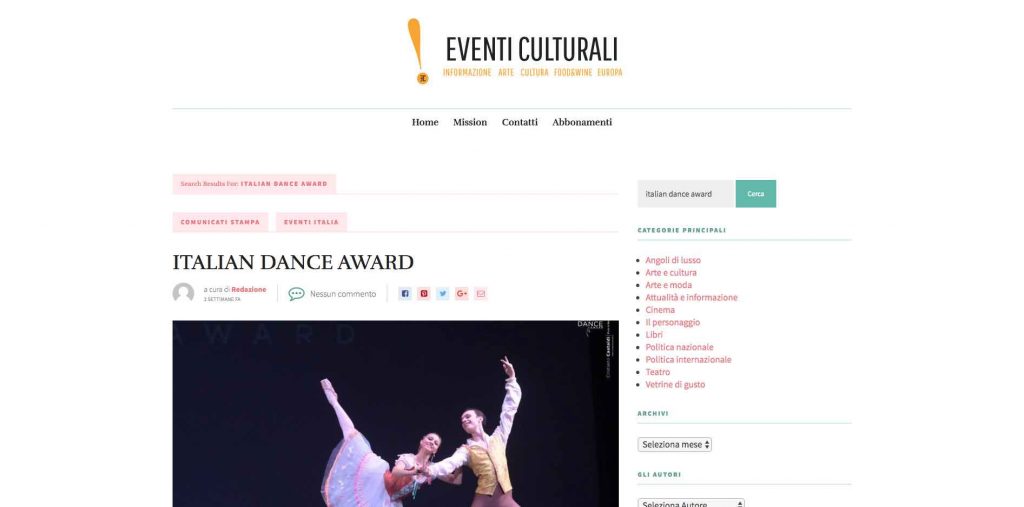Share the article on Twitter
Screen dimensions: 1024x507
pos(443,294)
